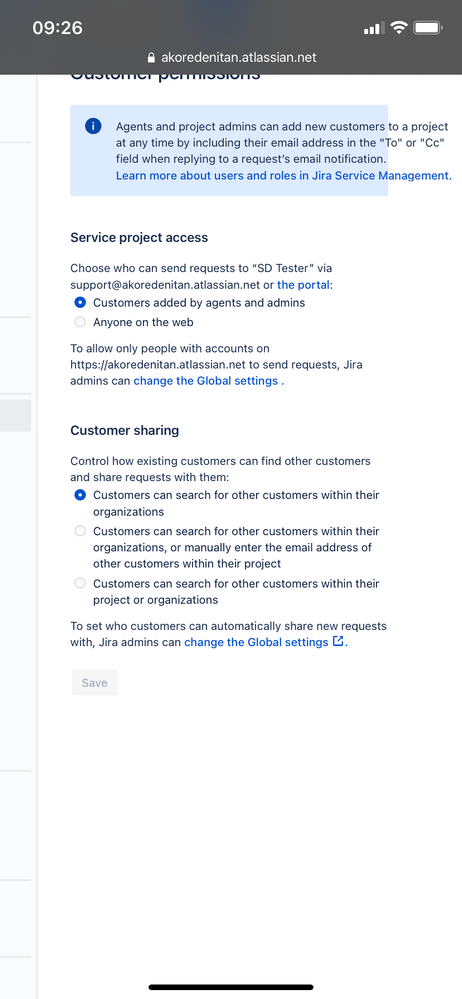Click change the Global settings under Customer sharing

(x=256, y=642)
